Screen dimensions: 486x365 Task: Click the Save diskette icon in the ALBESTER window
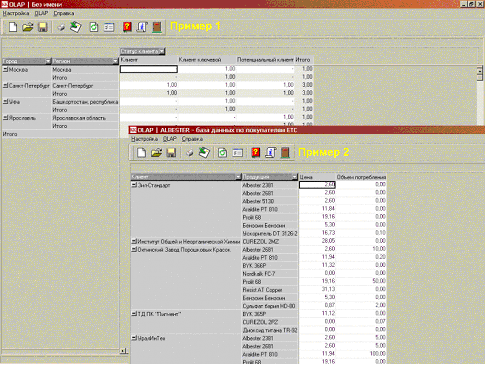(171, 153)
